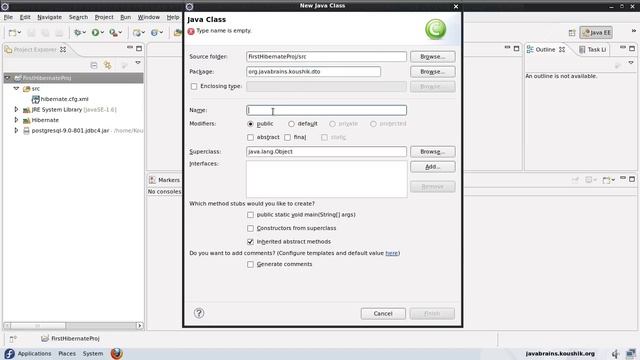Screen dimensions: 640x360
Task: Show hidden perspectives chevron at top right
Action: [x=634, y=31]
